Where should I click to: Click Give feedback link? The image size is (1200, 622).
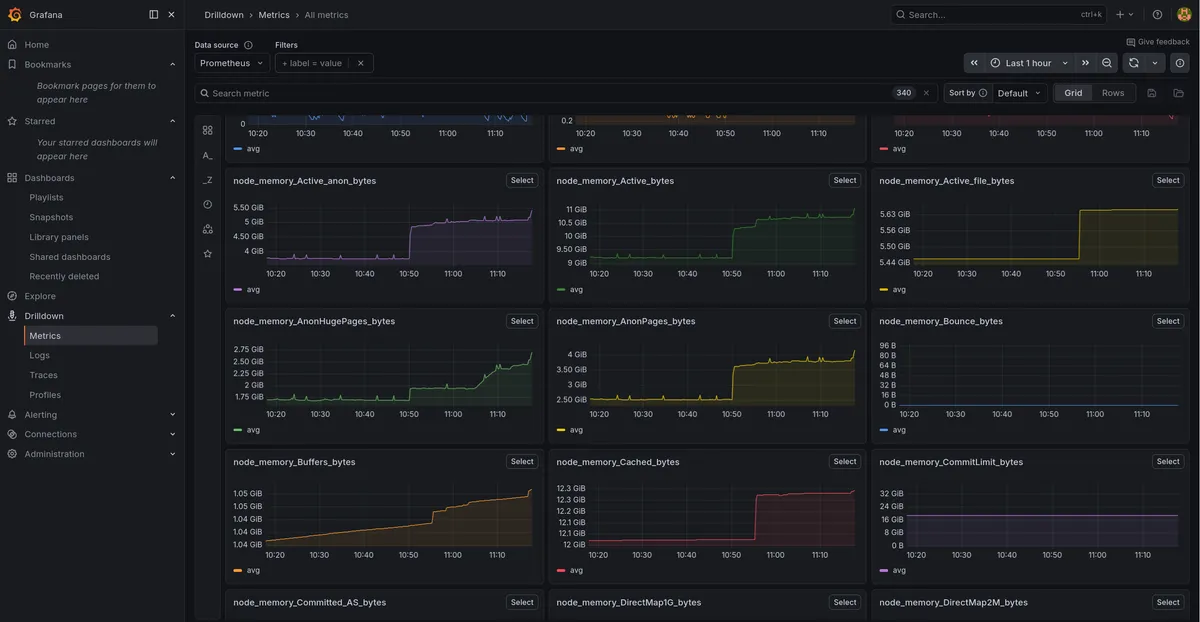click(1158, 42)
